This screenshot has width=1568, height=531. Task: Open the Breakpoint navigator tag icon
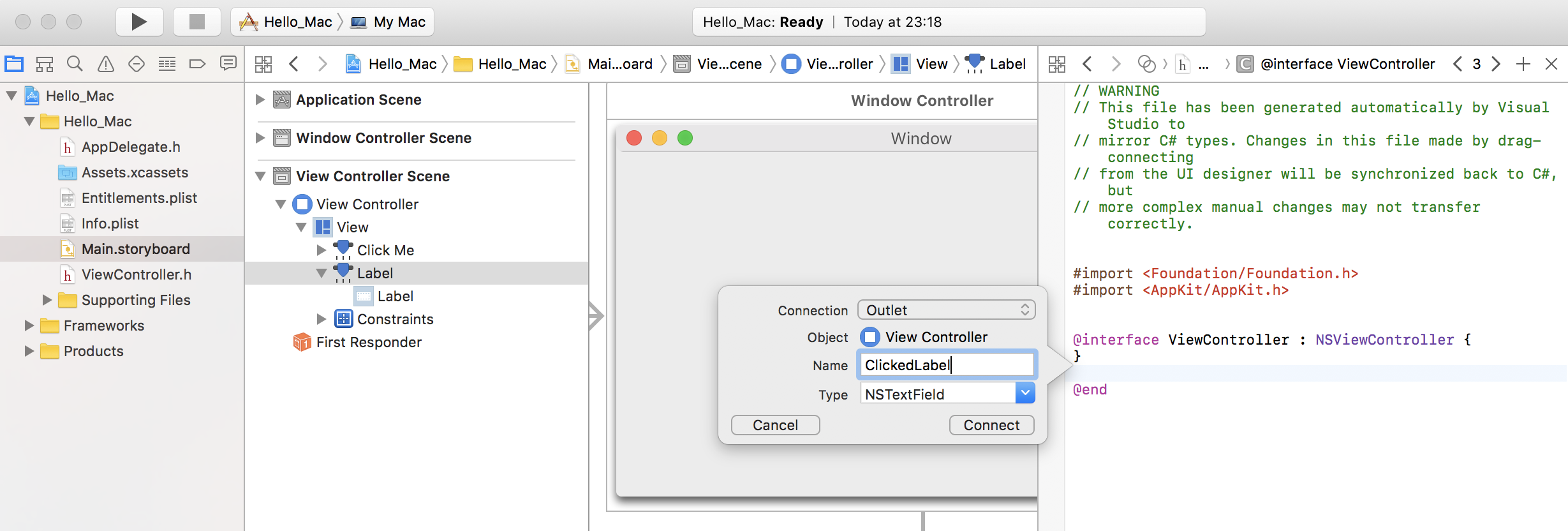(197, 64)
